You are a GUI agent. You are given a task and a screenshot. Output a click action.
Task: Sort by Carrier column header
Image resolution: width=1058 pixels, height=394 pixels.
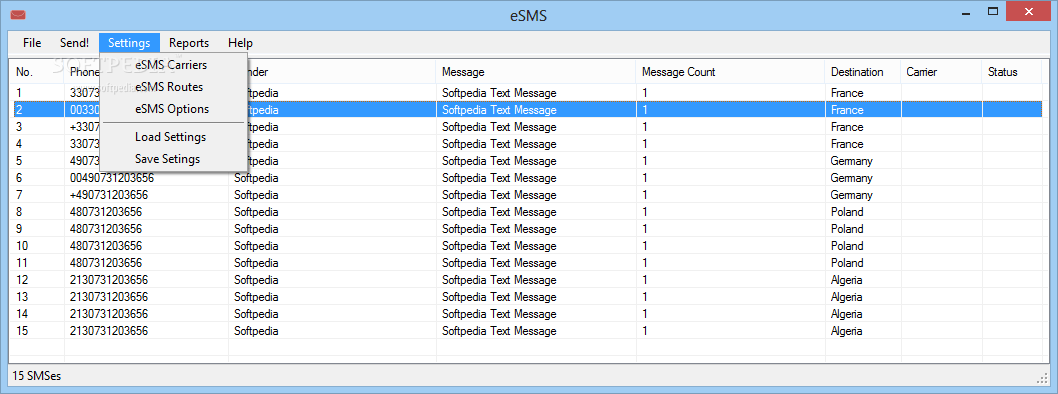[941, 72]
